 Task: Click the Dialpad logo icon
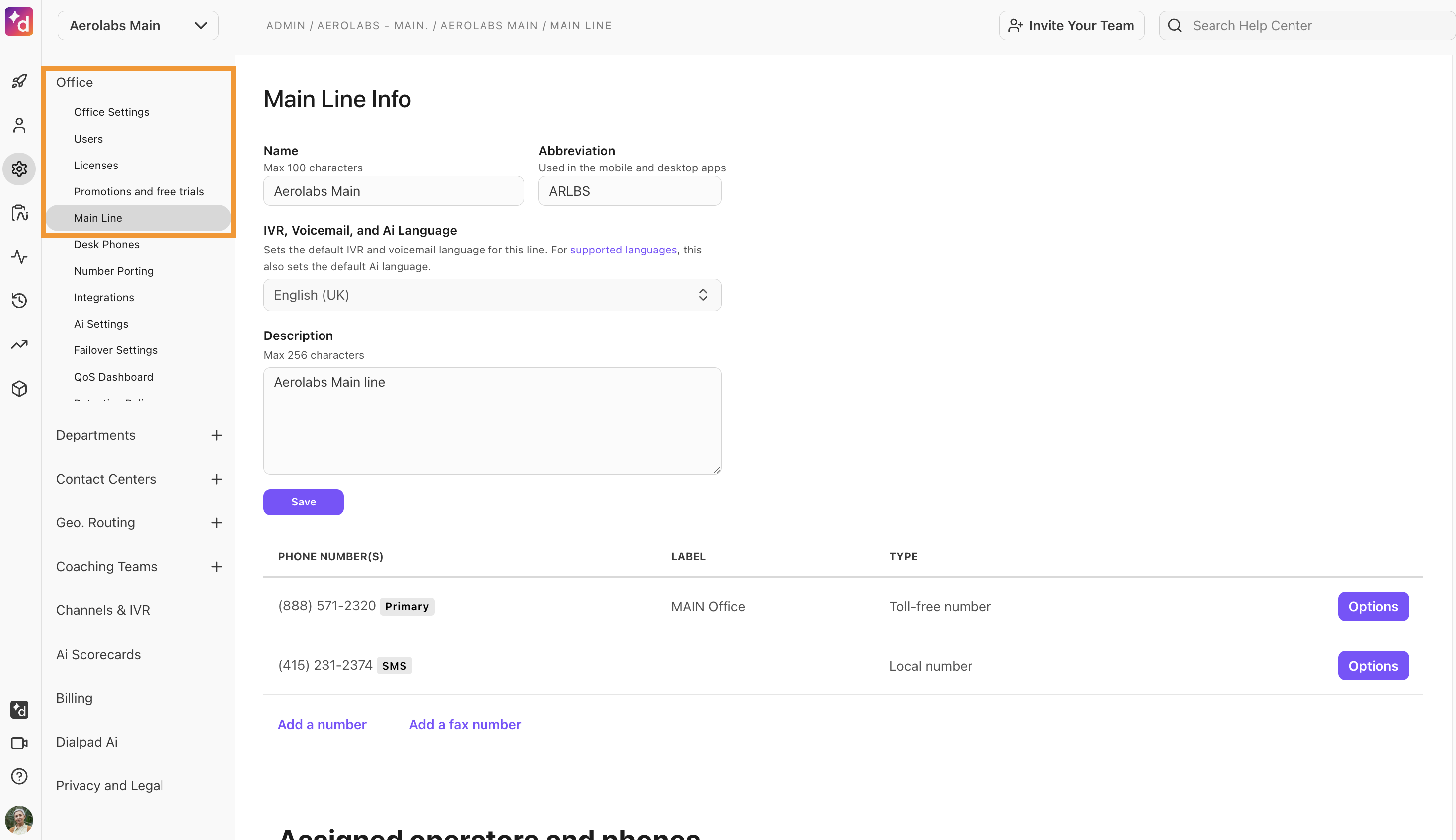coord(19,22)
